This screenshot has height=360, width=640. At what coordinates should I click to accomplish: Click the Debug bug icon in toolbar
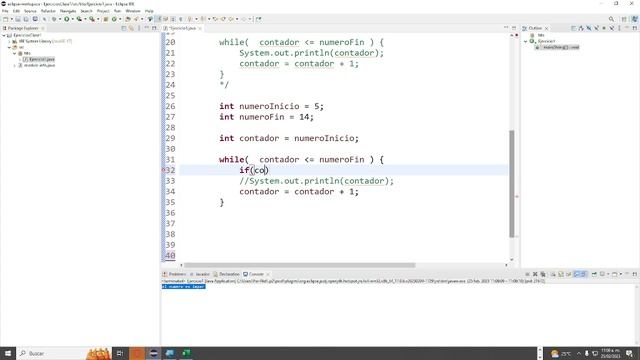(x=54, y=19)
